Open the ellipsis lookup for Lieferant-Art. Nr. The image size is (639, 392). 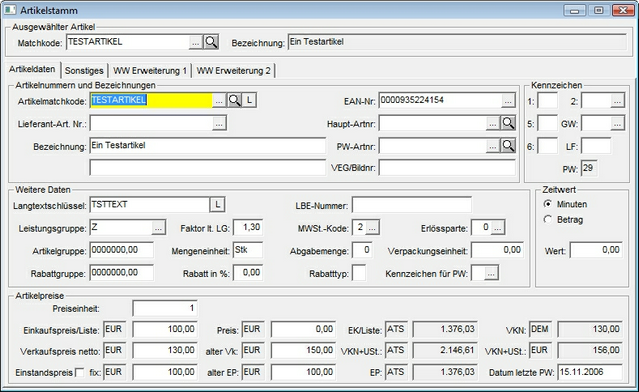point(219,123)
